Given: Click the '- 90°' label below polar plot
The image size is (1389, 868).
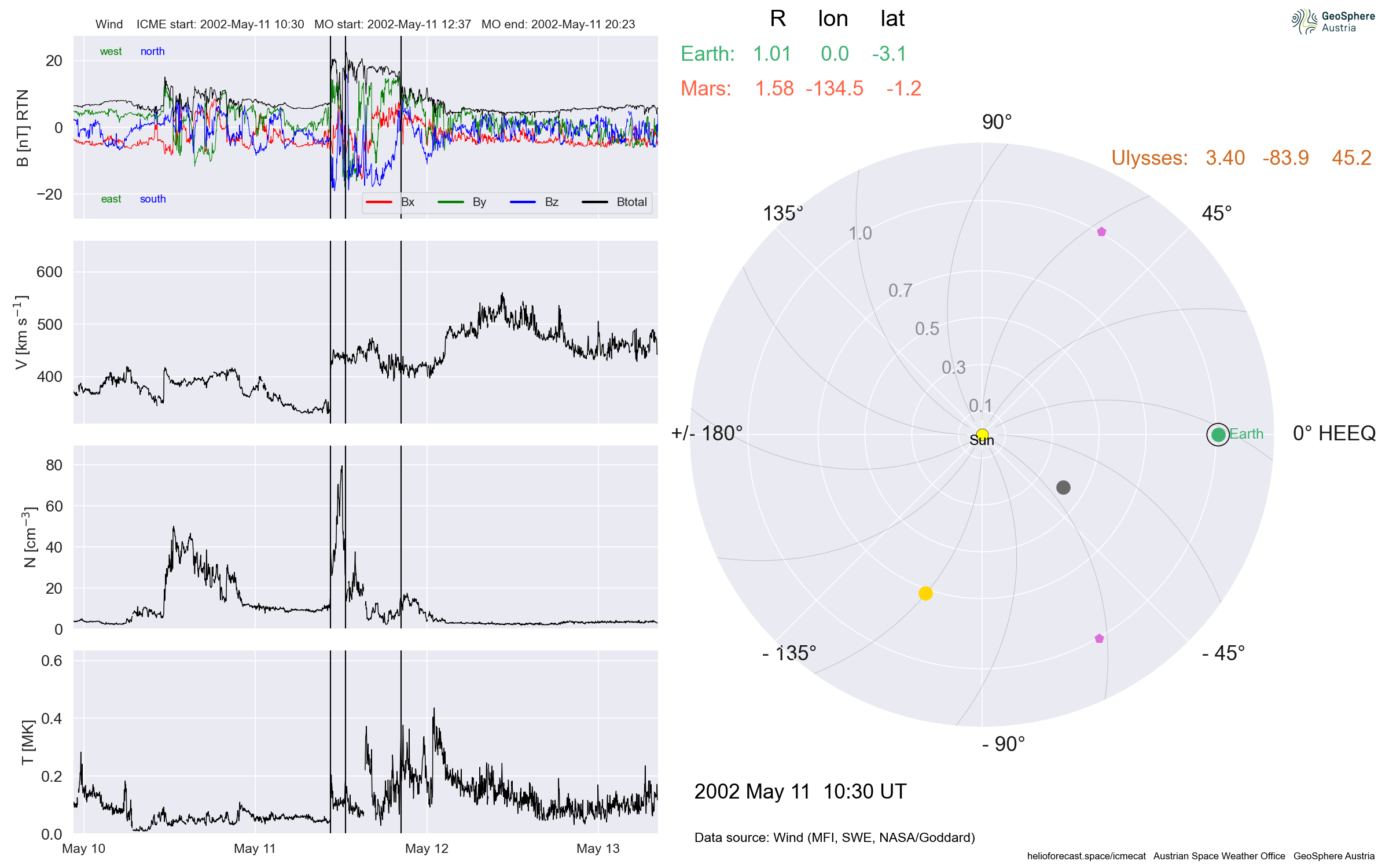Looking at the screenshot, I should click(1004, 744).
